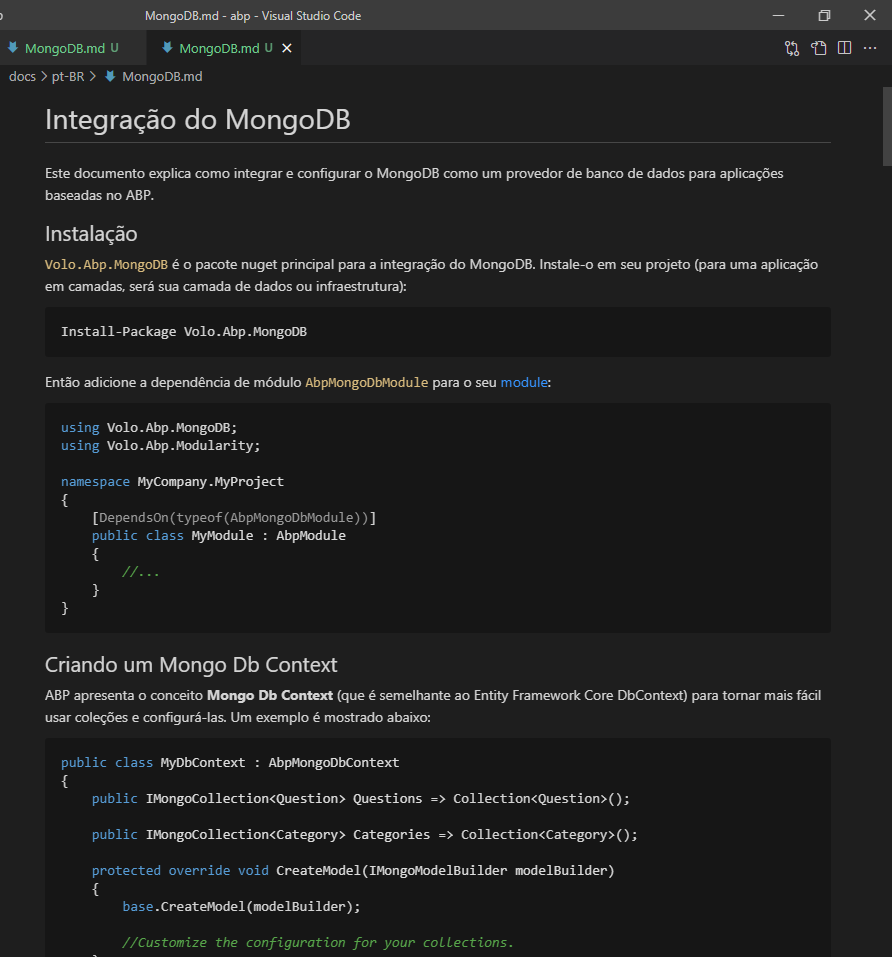
Task: Click the Markdown icon on the first MongoDB.md tab
Action: (x=13, y=47)
